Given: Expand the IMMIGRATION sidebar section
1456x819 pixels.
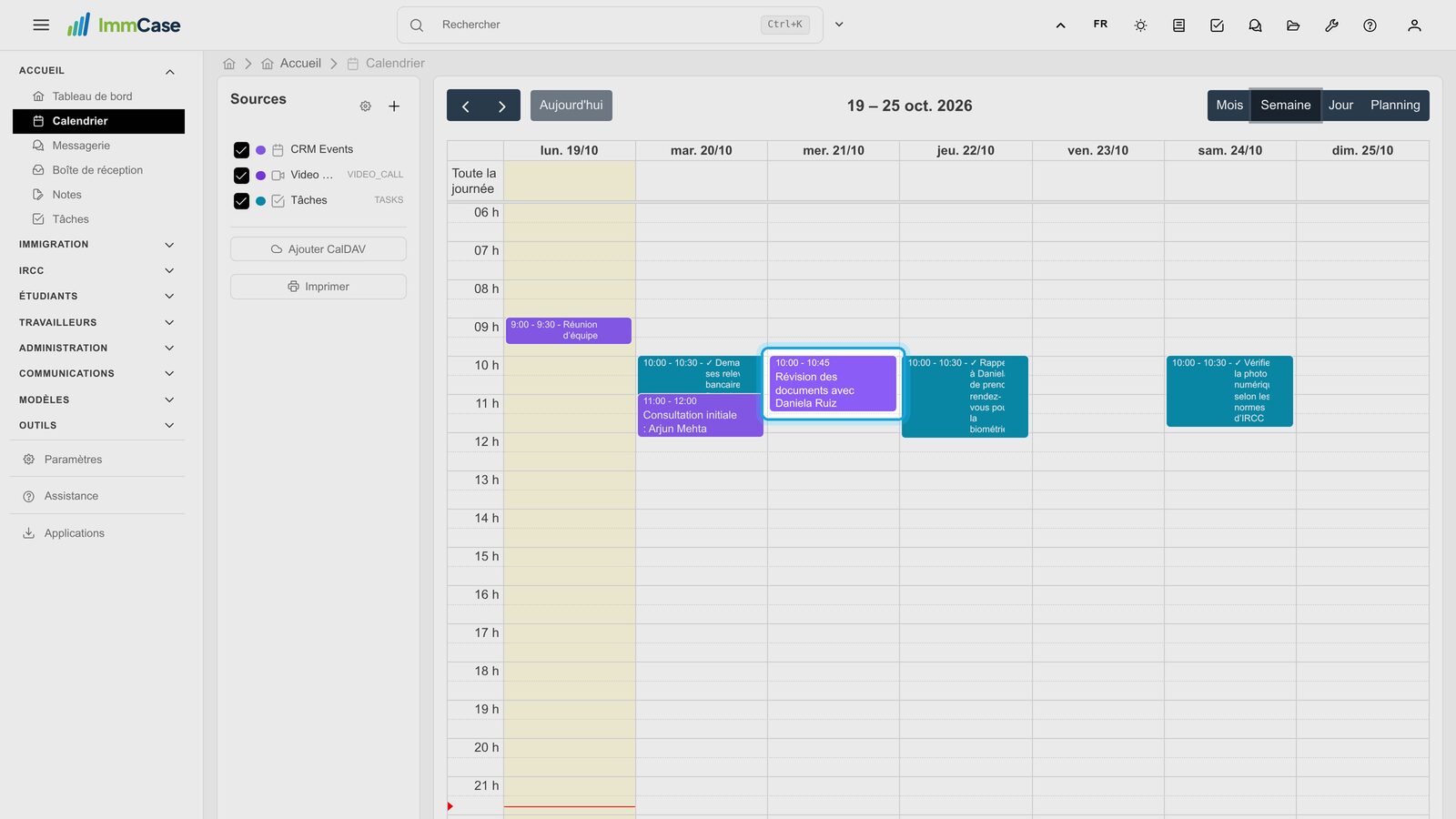Looking at the screenshot, I should coord(169,245).
